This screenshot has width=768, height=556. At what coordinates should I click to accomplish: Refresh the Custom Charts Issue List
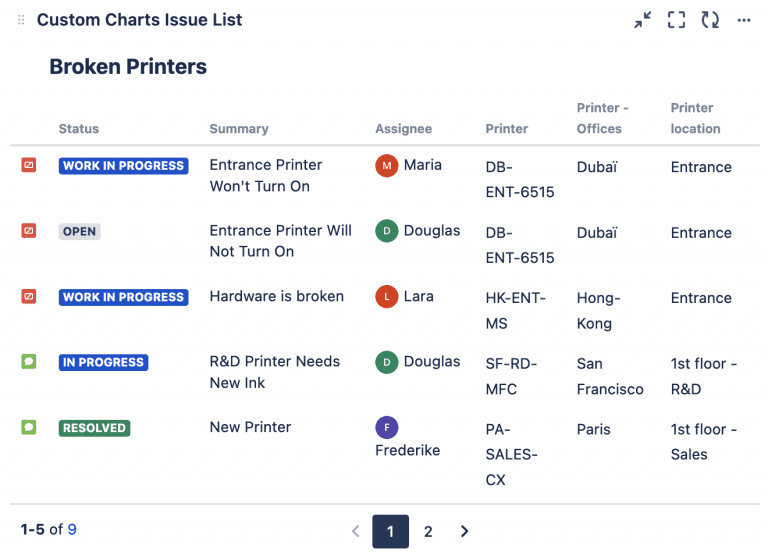[x=710, y=20]
